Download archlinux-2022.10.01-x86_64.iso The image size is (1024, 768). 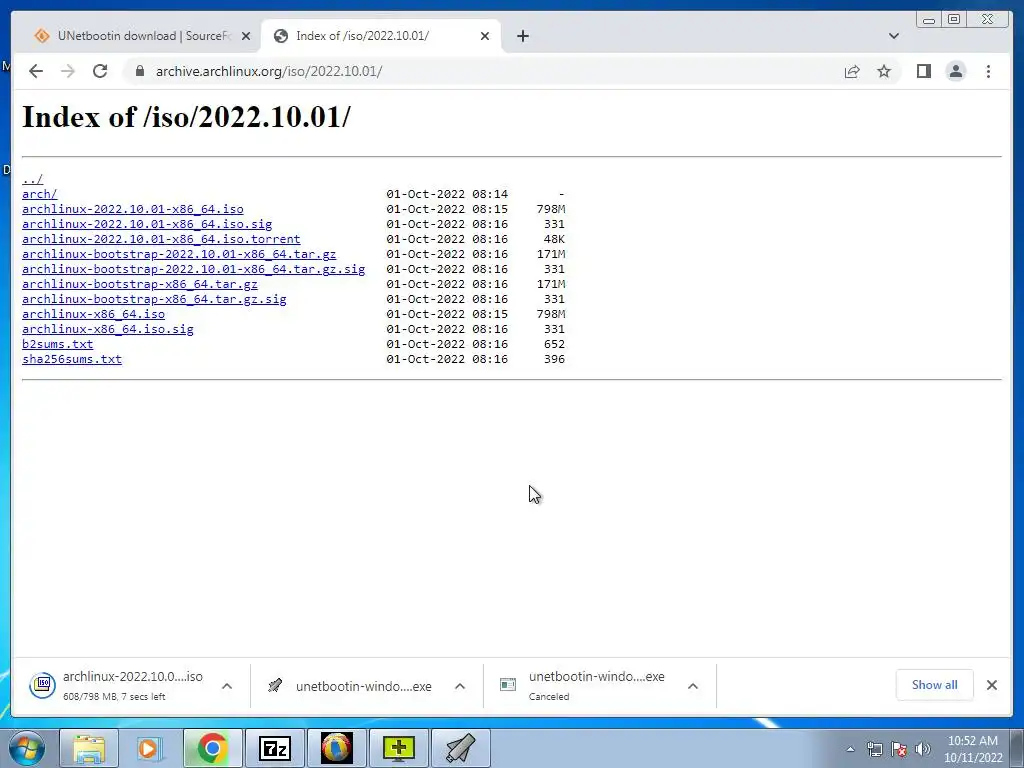click(x=133, y=209)
